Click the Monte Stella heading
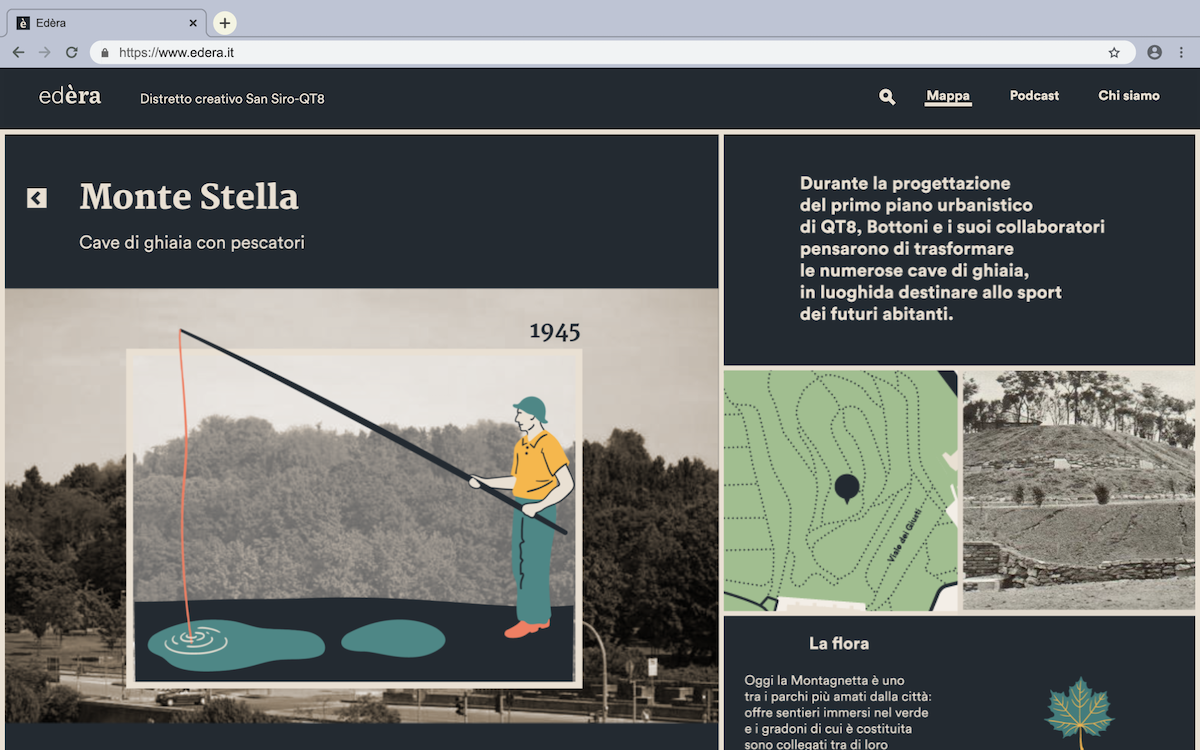 coord(189,197)
